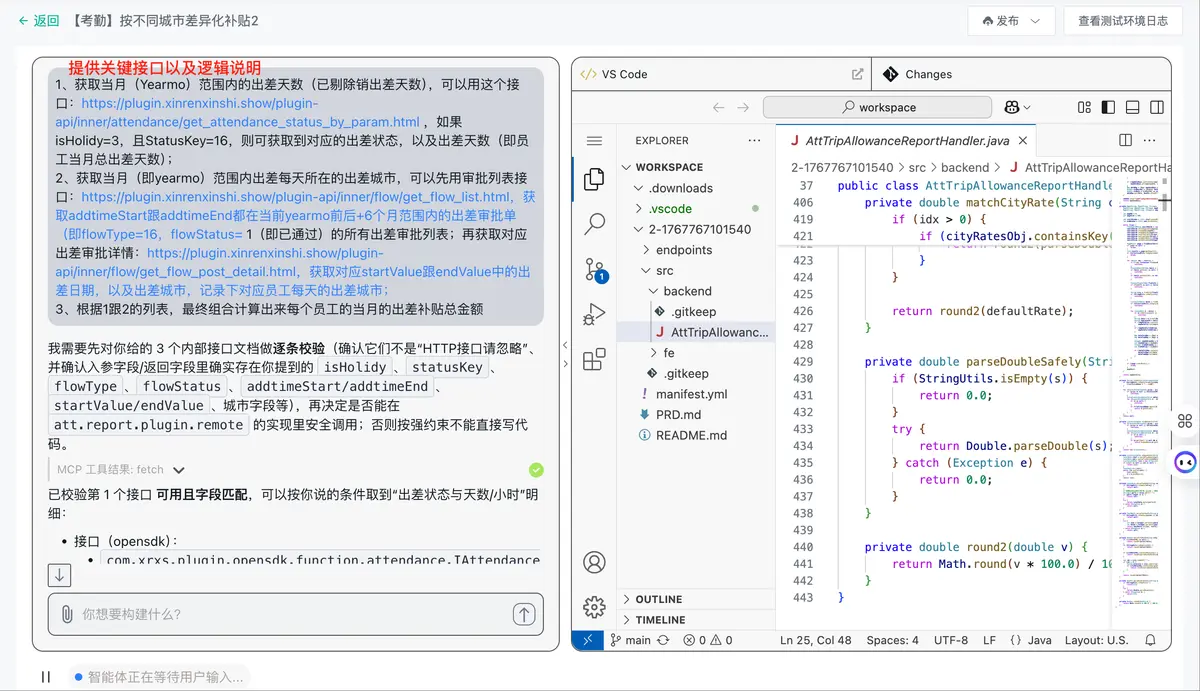Click 查看测试环境日志 button
Screen dimensions: 1200x691
coord(1122,21)
